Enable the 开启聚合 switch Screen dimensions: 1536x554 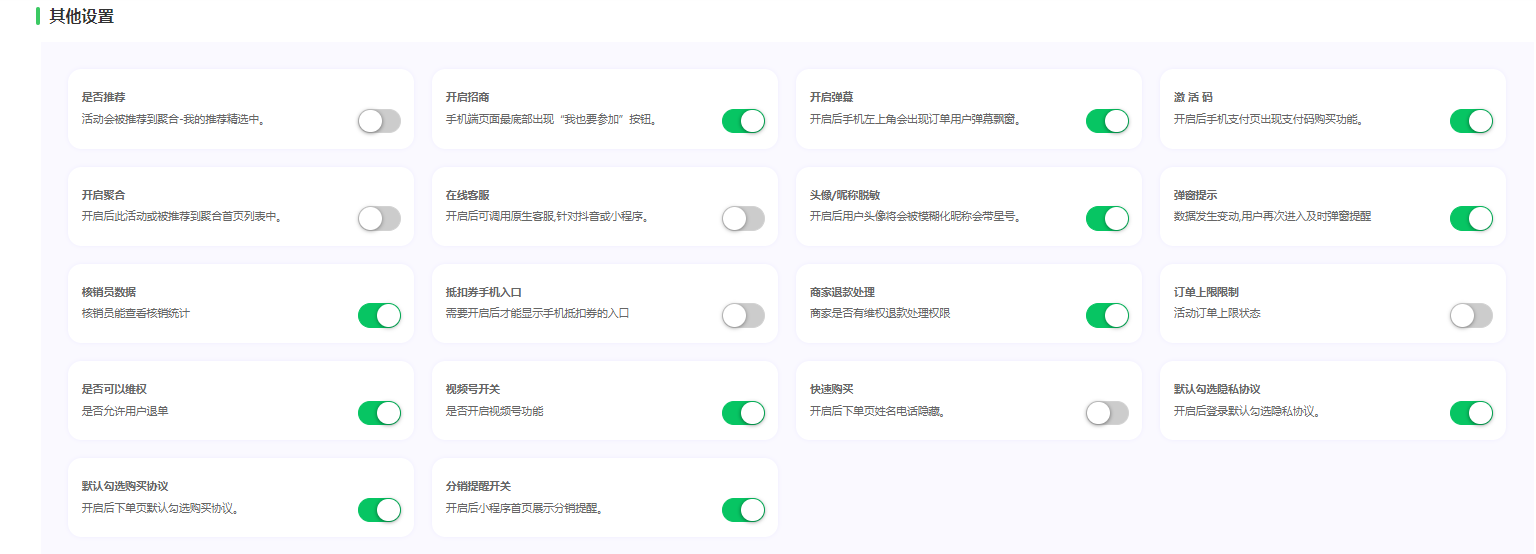[379, 219]
